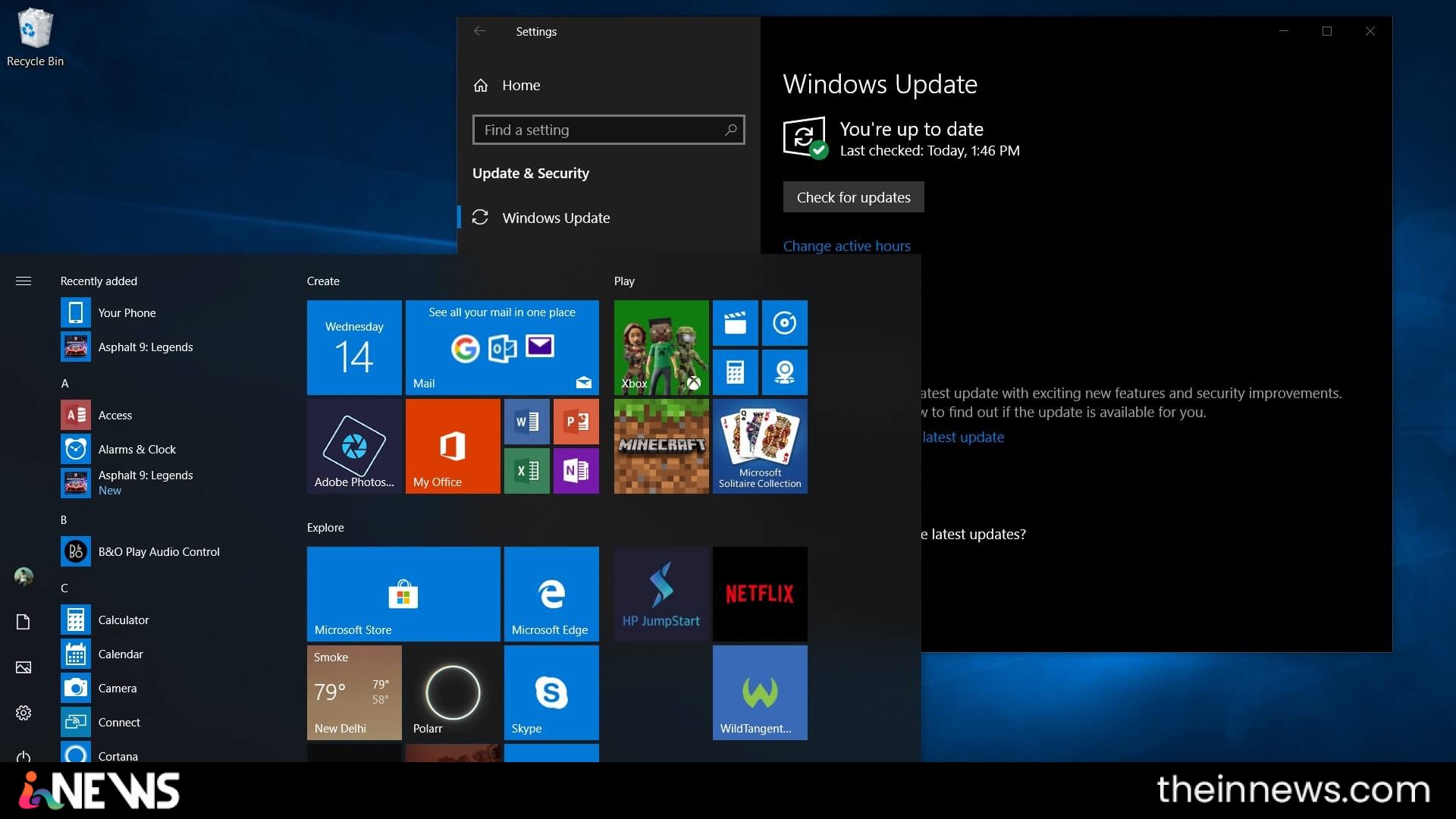Click the Recently added header
The height and width of the screenshot is (819, 1456).
pyautogui.click(x=99, y=281)
